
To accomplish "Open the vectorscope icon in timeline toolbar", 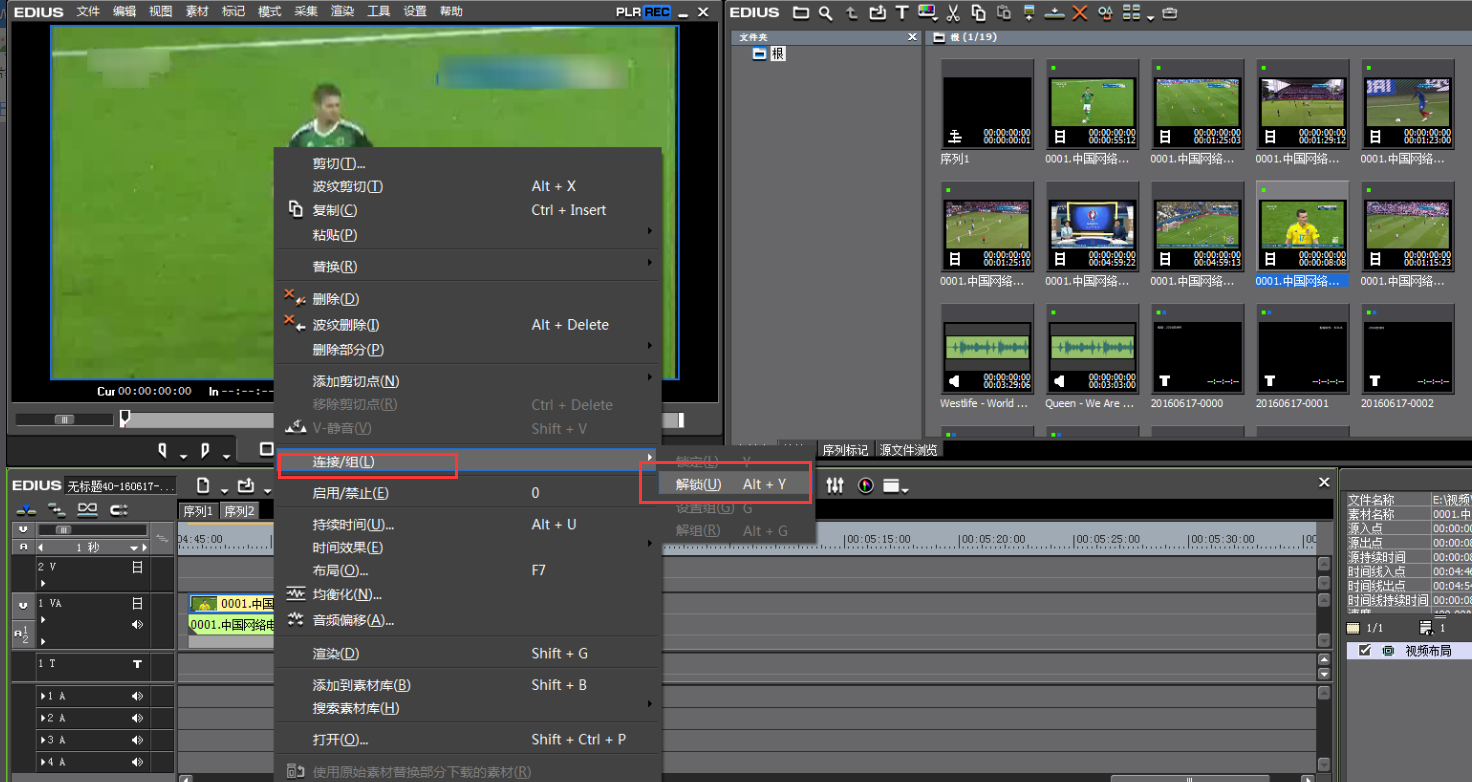I will 865,486.
